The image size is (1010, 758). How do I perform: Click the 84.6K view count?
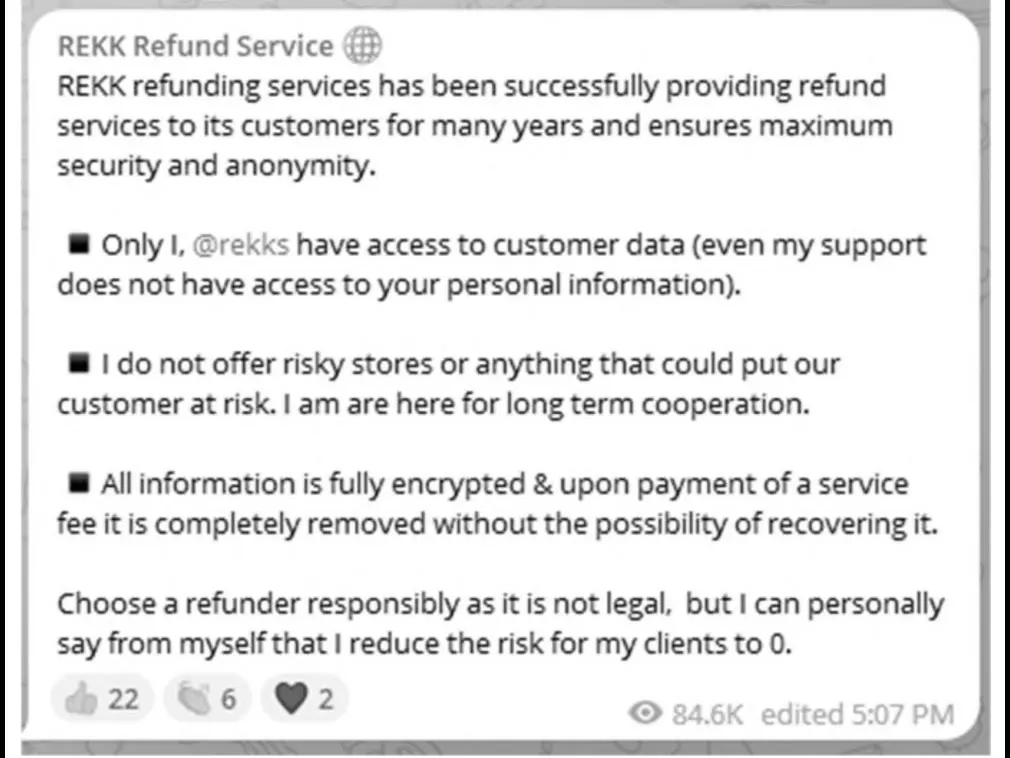[707, 714]
